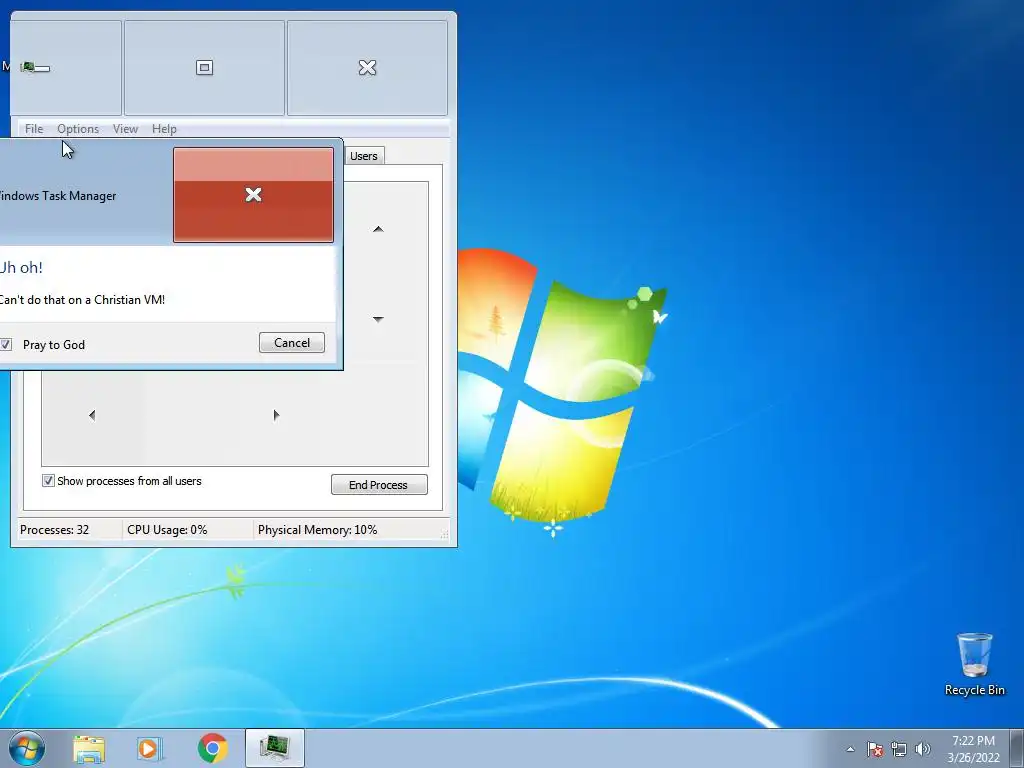Open the Help menu in Task Manager
Viewport: 1024px width, 768px height.
(x=164, y=129)
